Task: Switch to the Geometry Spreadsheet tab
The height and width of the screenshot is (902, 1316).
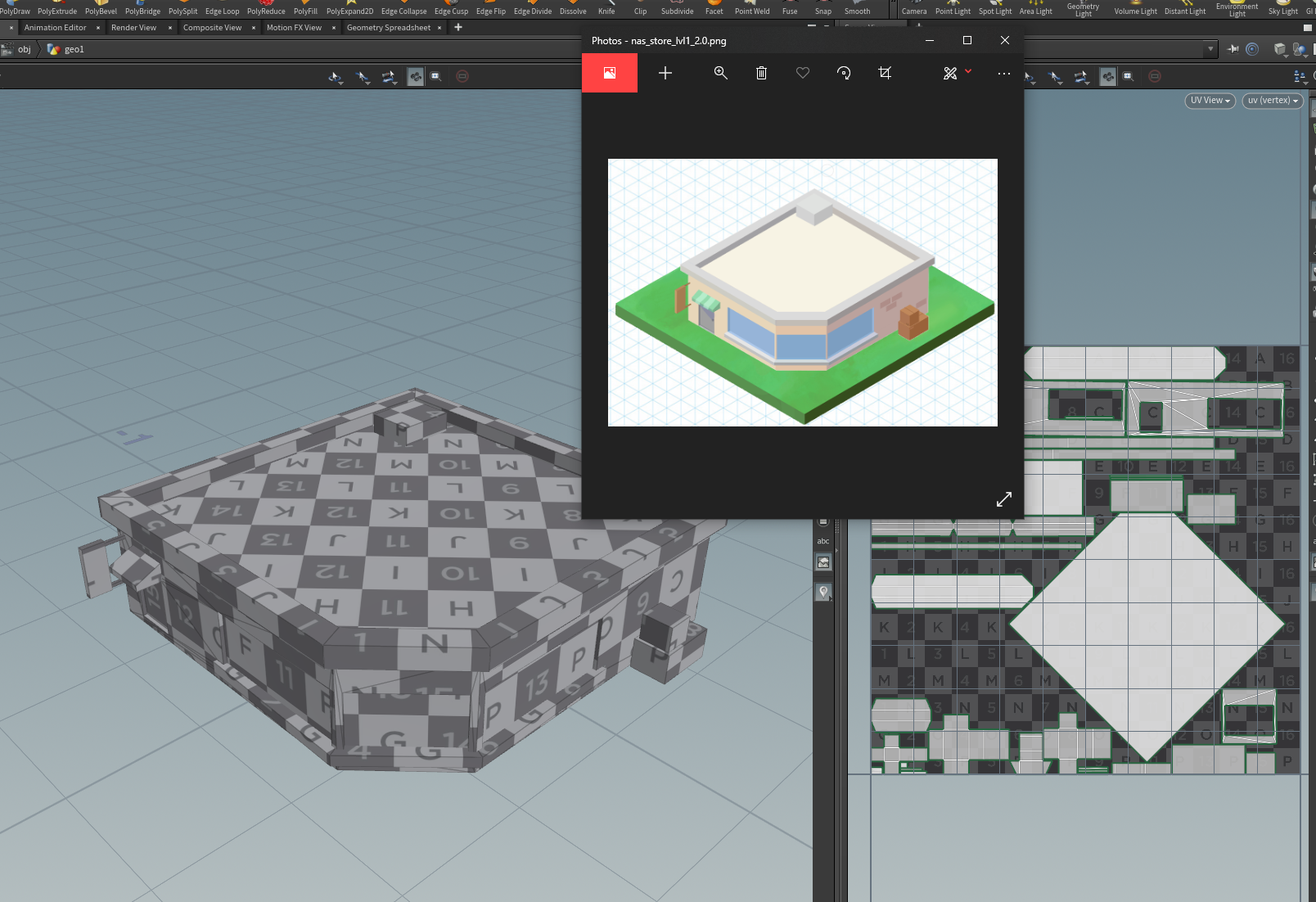Action: [x=388, y=28]
